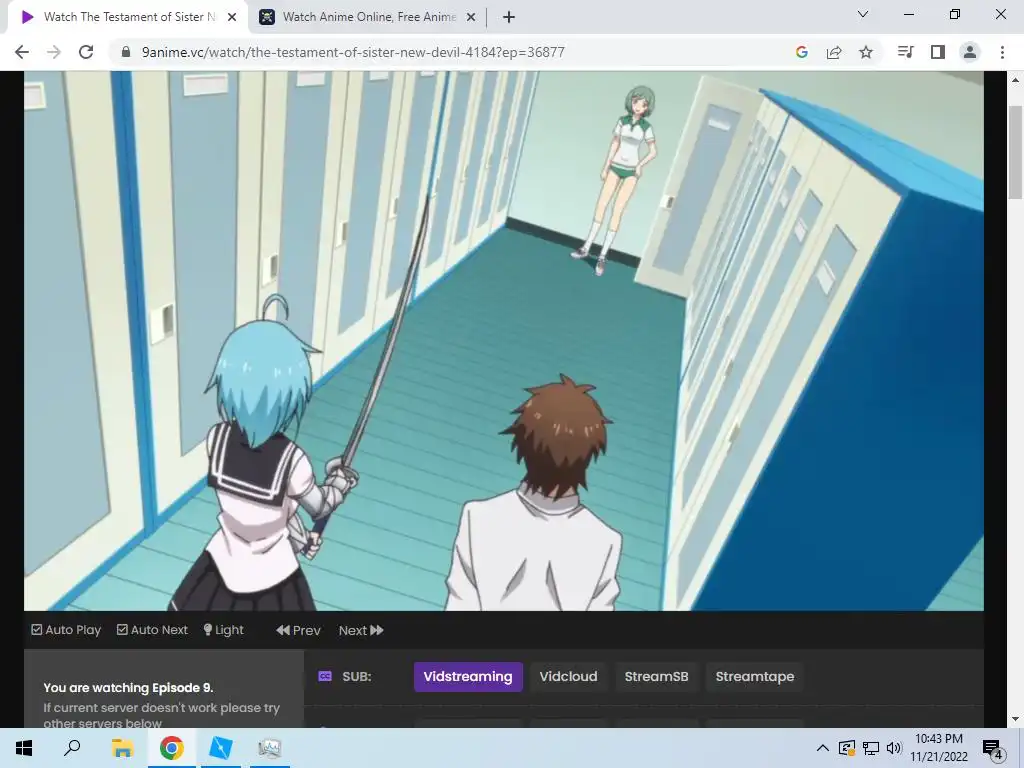Open a new browser tab
Screen dimensions: 1024x768
[x=509, y=17]
